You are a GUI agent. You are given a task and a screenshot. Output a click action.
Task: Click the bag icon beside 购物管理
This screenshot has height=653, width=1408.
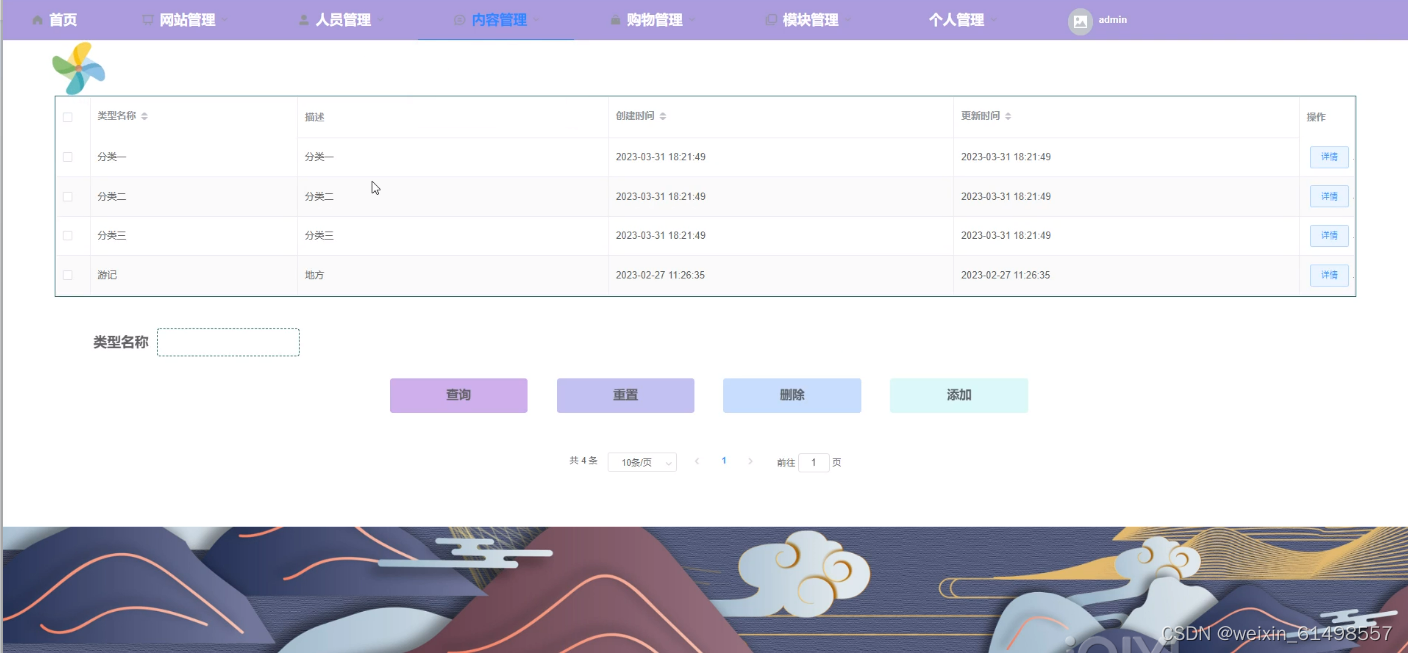(616, 20)
